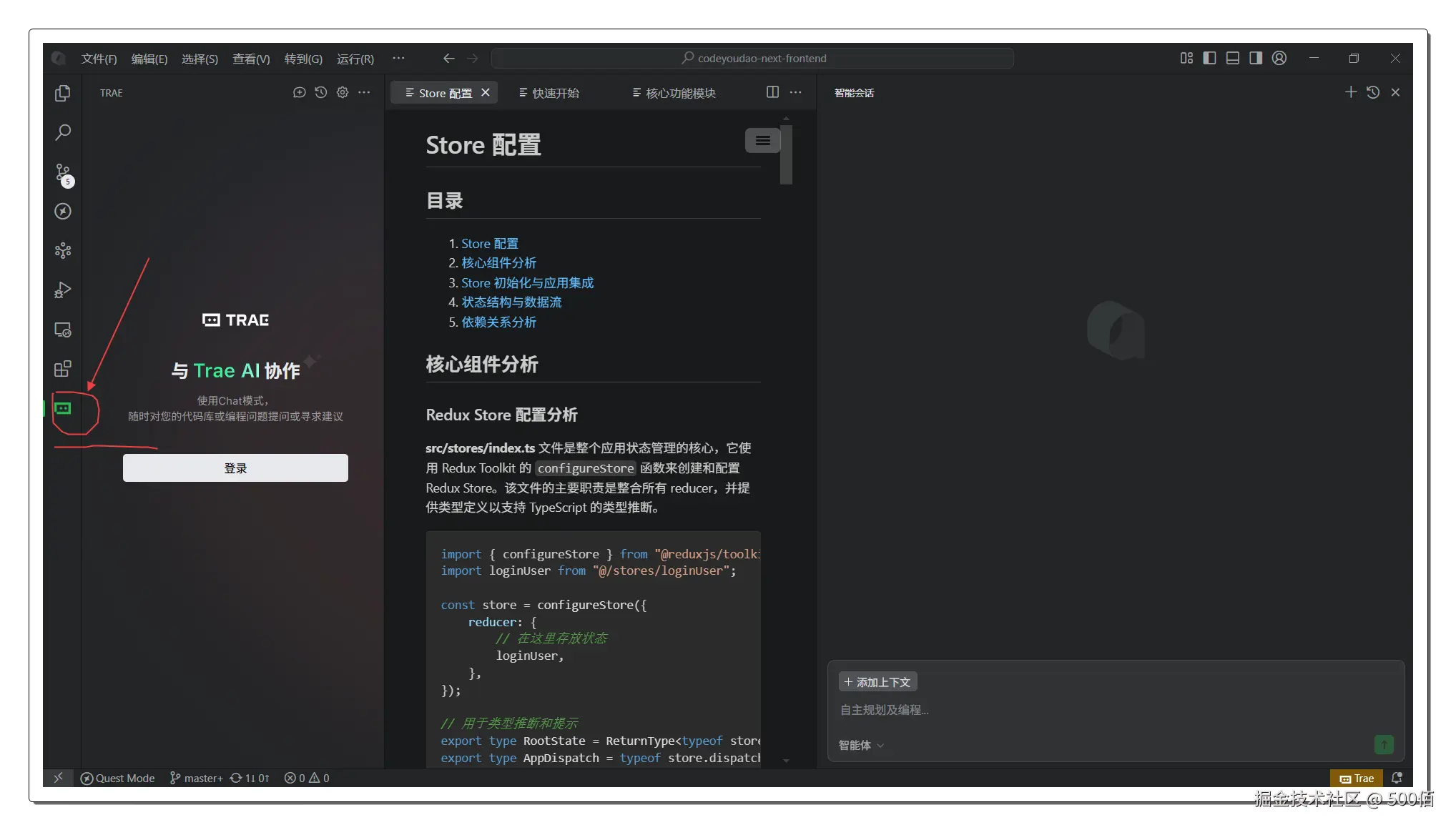Viewport: 1456px width, 830px height.
Task: Open the Extensions sidebar icon
Action: 63,369
